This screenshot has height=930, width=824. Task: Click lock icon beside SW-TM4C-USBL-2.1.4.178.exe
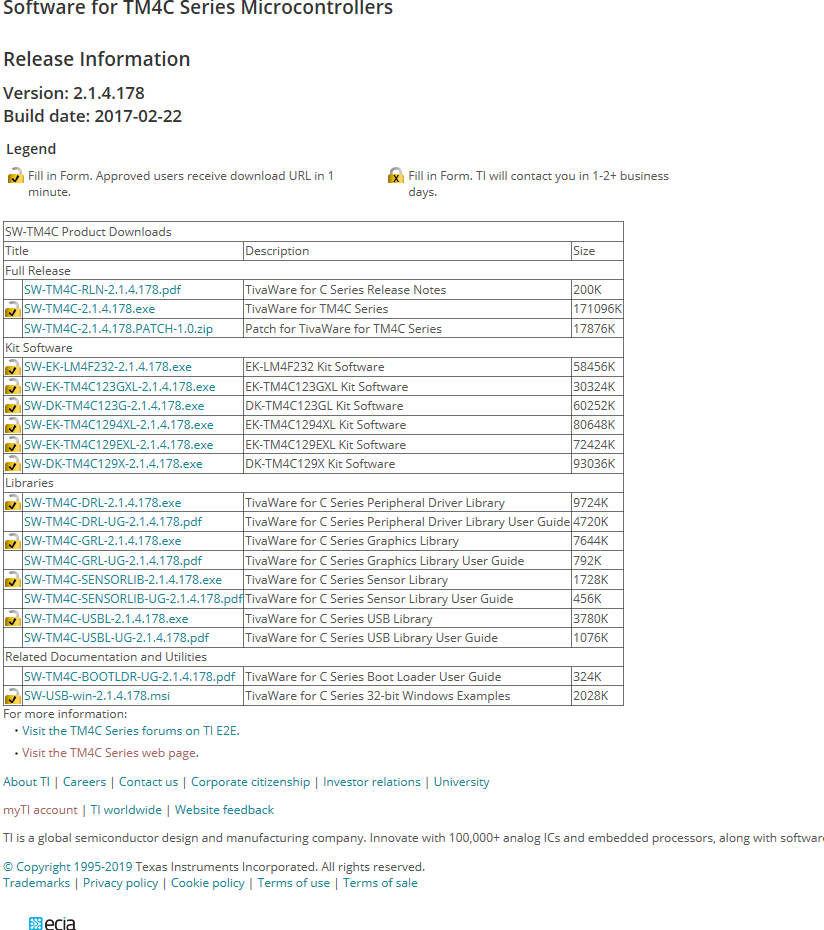click(12, 619)
